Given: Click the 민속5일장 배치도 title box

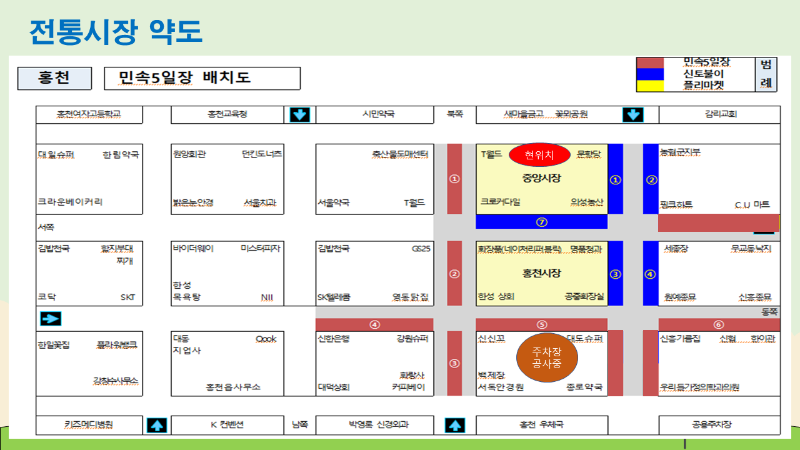Looking at the screenshot, I should [187, 77].
